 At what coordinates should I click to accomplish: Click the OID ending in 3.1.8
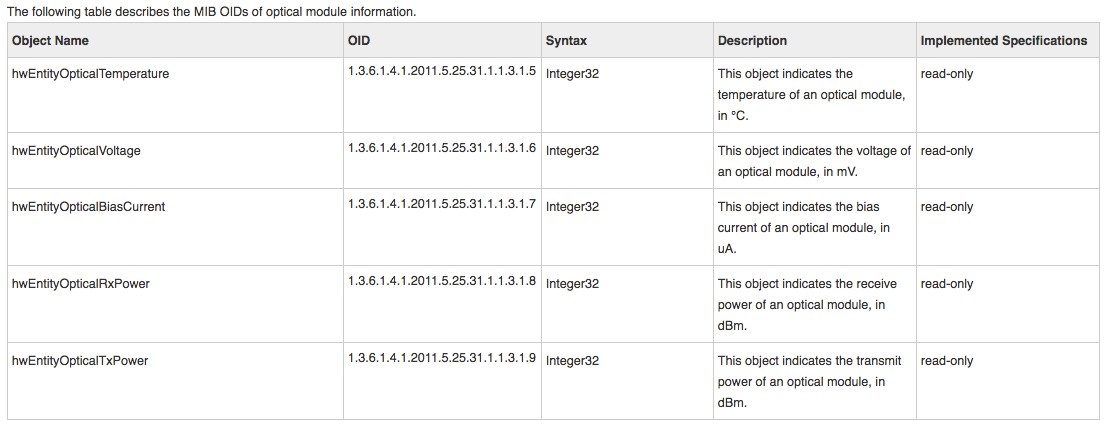(x=442, y=281)
